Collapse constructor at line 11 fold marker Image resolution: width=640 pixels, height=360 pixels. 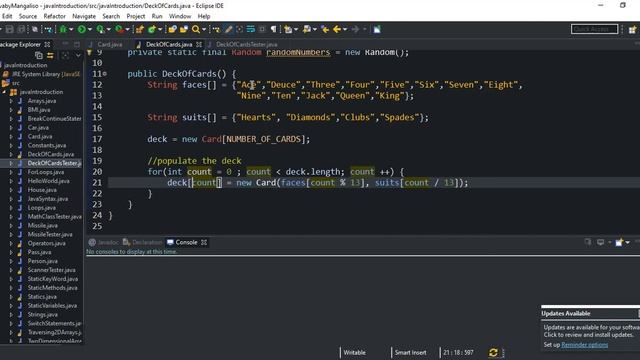tap(105, 74)
